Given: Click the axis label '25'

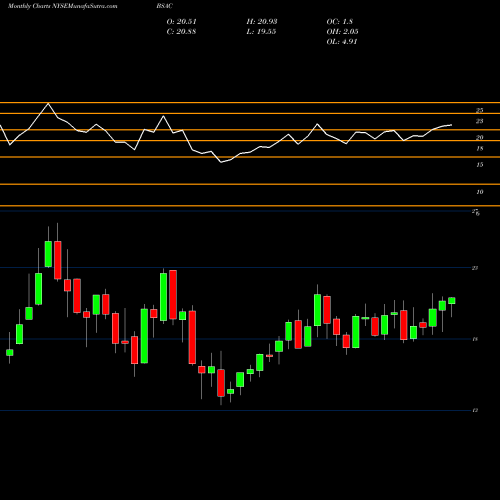Looking at the screenshot, I should [x=480, y=110].
